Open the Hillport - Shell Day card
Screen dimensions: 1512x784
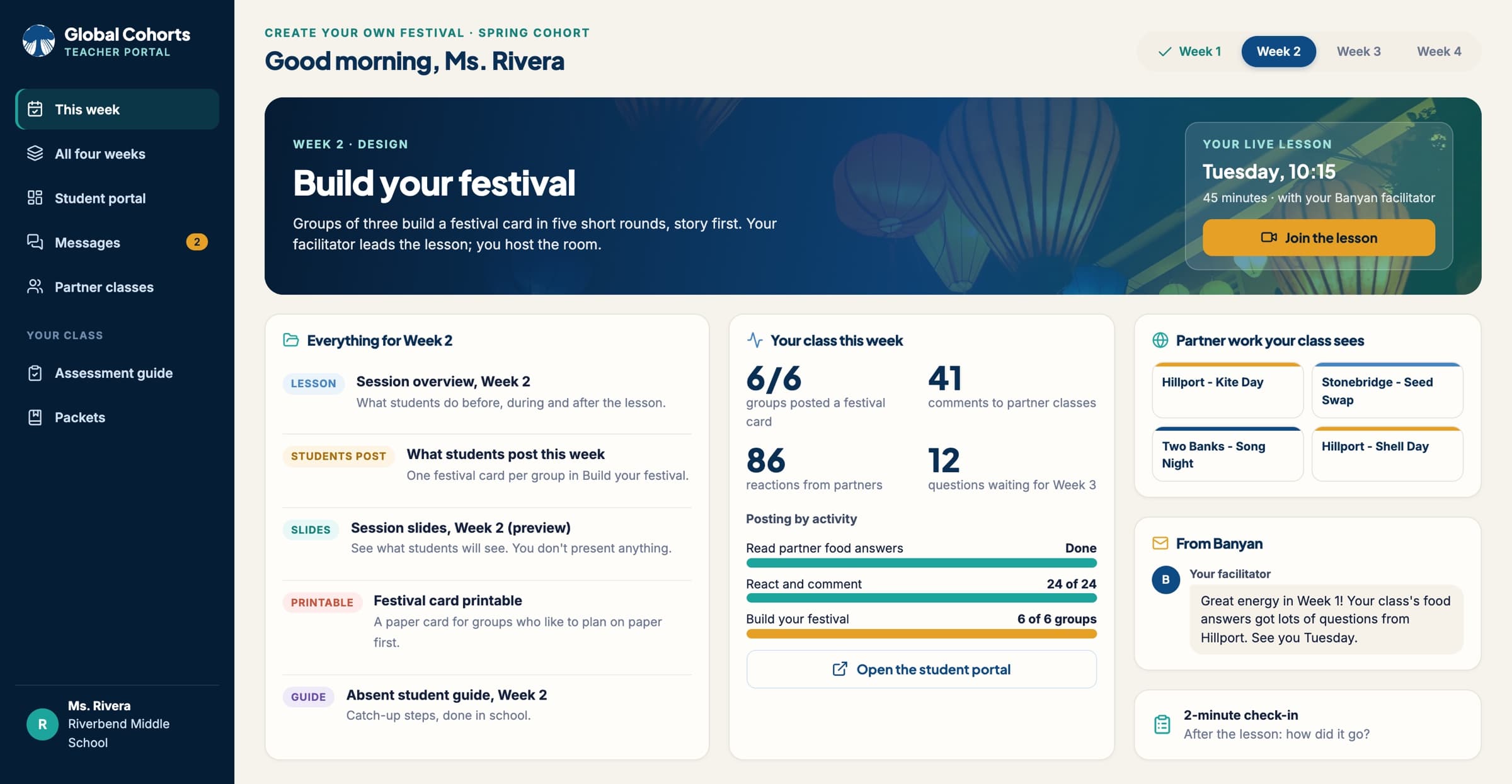pyautogui.click(x=1387, y=454)
